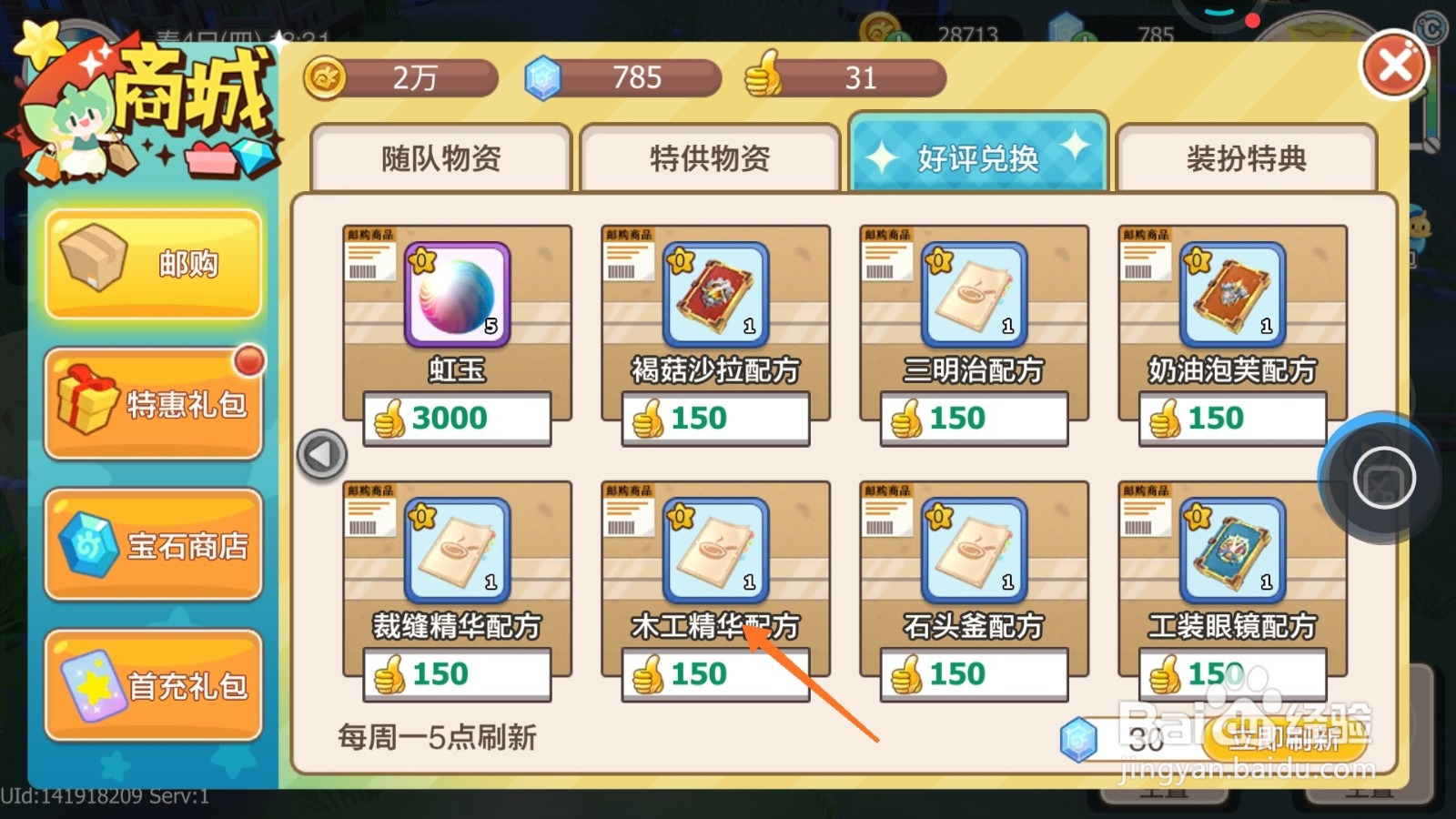Buy 虹玉 for 3000 thumbs-up

[x=457, y=419]
